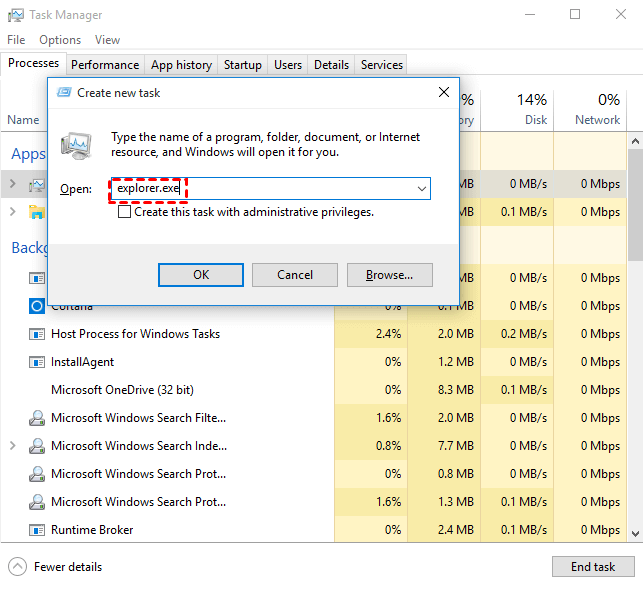Click the Microsoft Windows Search Indexer icon
Screen dimensions: 643x591
tap(36, 446)
